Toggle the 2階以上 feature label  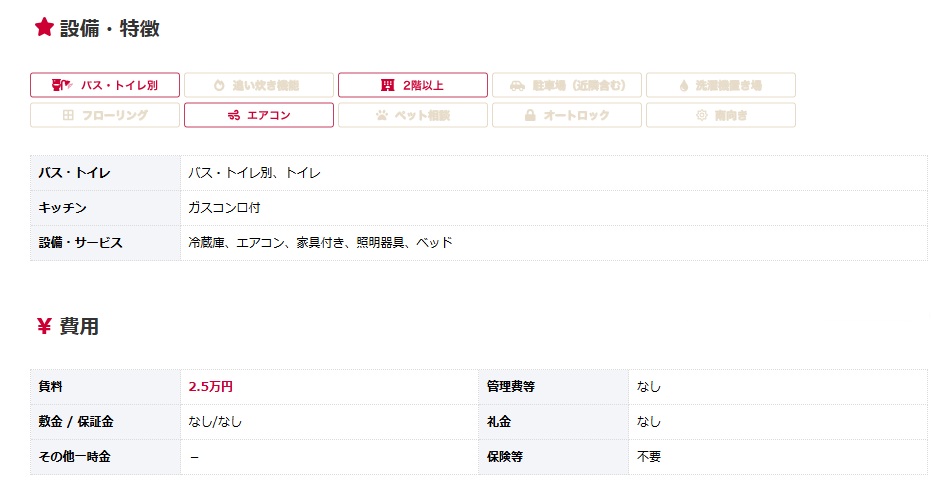click(424, 85)
